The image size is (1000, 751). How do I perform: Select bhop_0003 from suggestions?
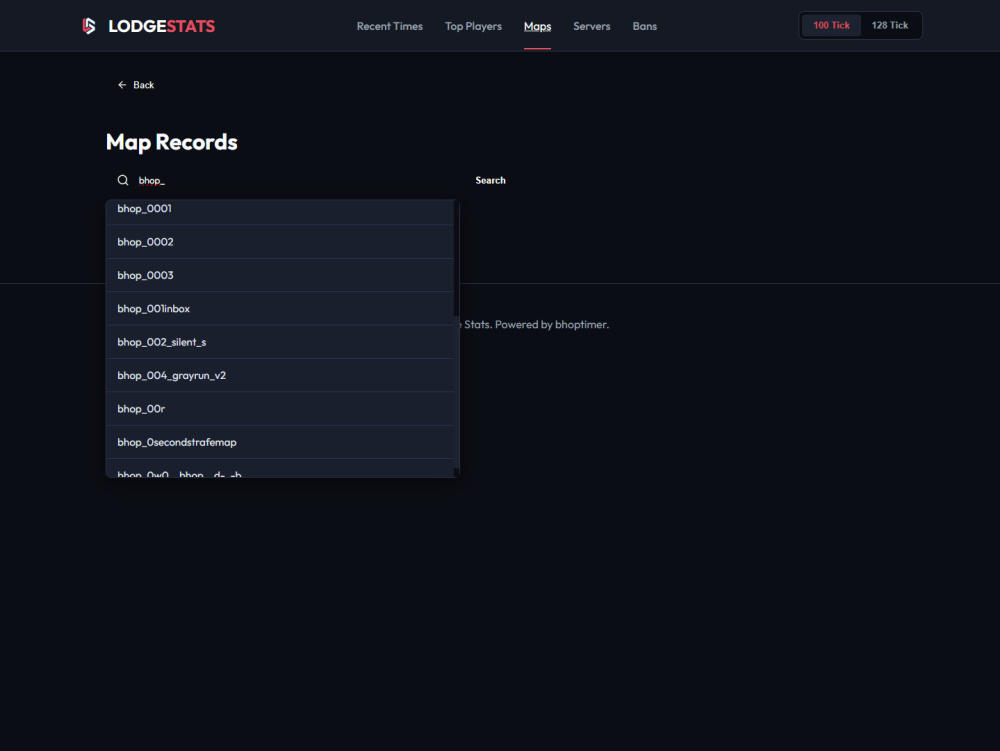[280, 275]
